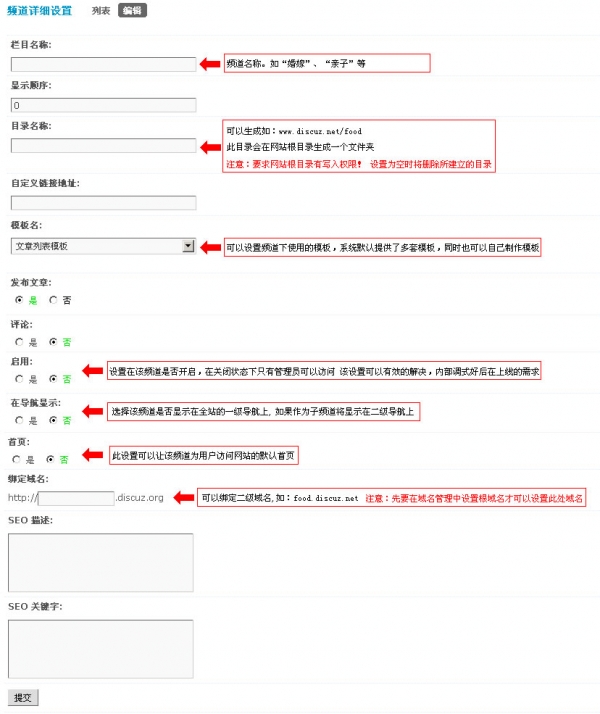Set 首页 option to 是
Image resolution: width=600 pixels, height=714 pixels.
click(17, 459)
